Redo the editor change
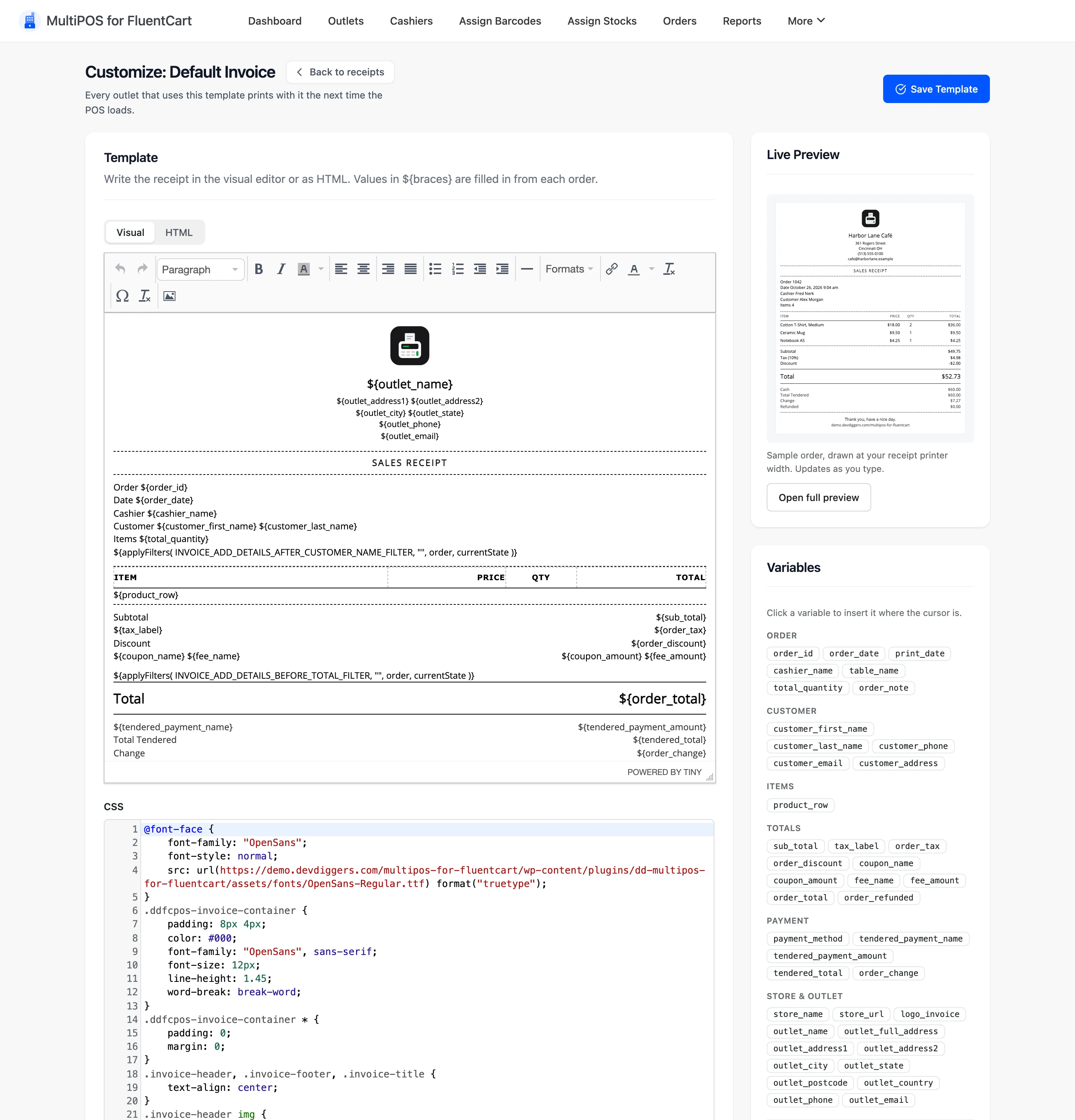The image size is (1075, 1120). [x=142, y=269]
